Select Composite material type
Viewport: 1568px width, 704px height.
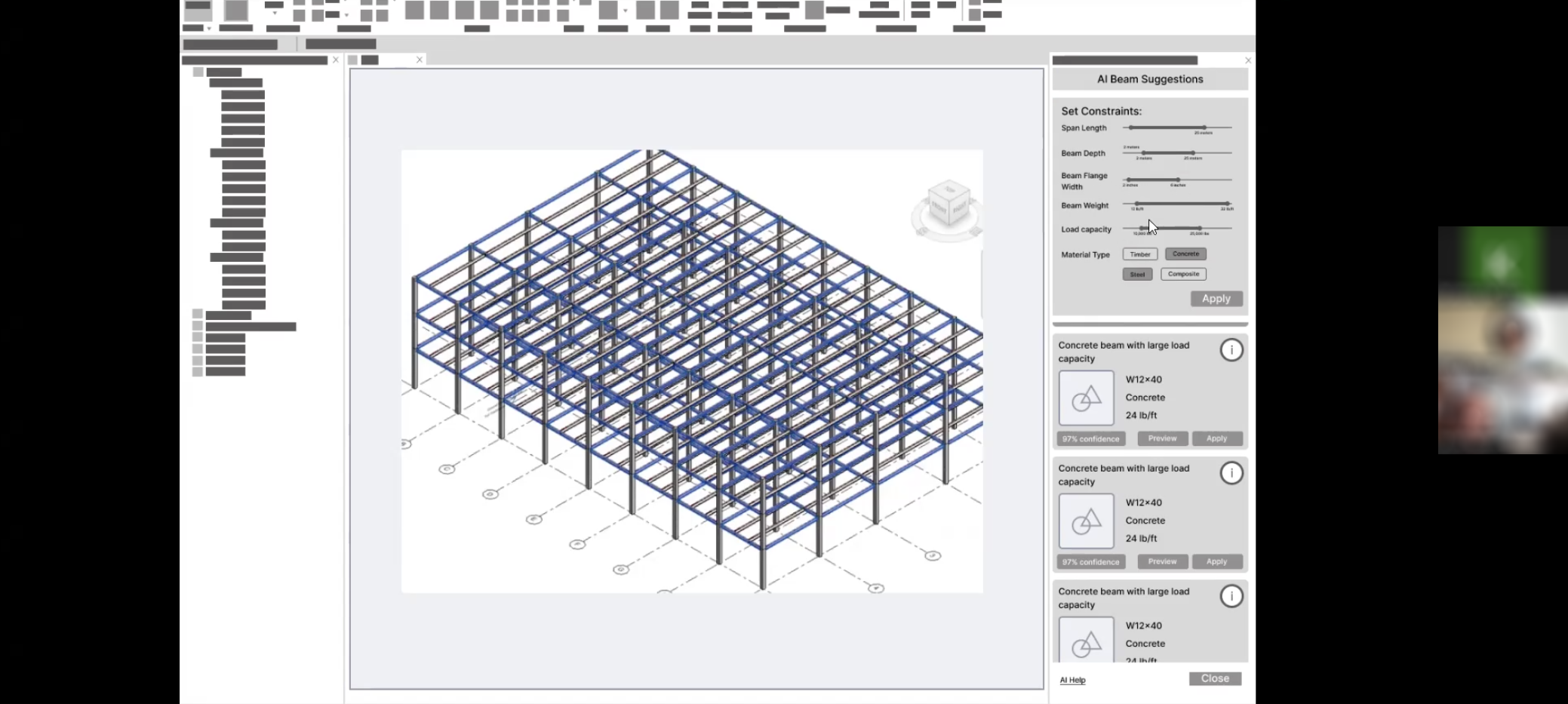pos(1183,274)
